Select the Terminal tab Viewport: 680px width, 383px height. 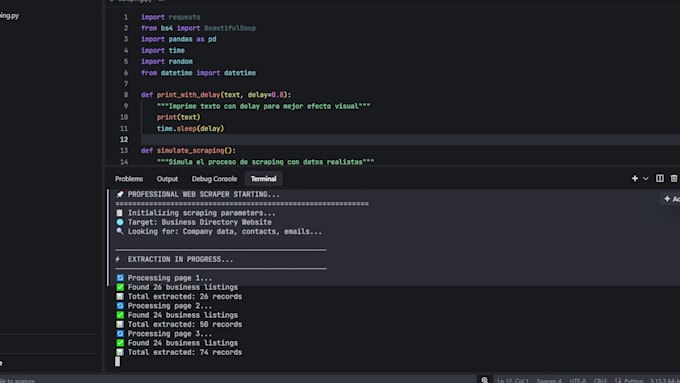263,179
